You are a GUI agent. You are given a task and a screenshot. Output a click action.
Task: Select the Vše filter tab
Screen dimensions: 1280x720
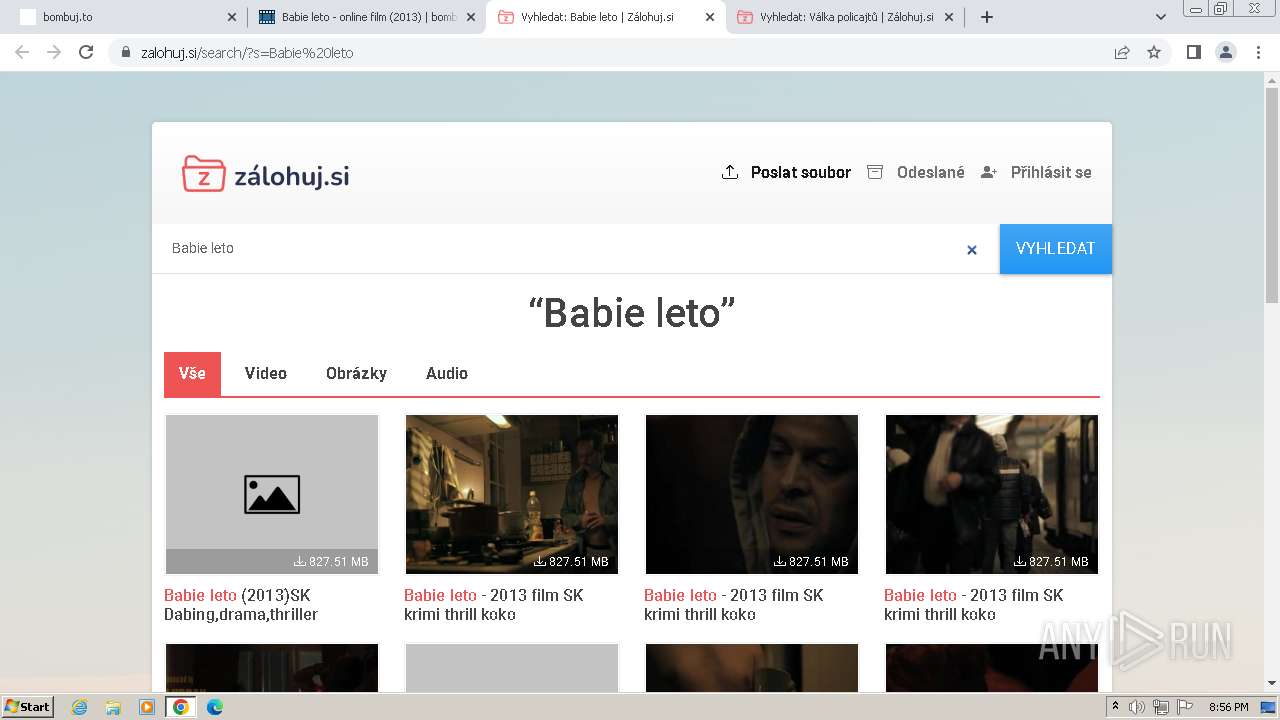click(x=192, y=373)
